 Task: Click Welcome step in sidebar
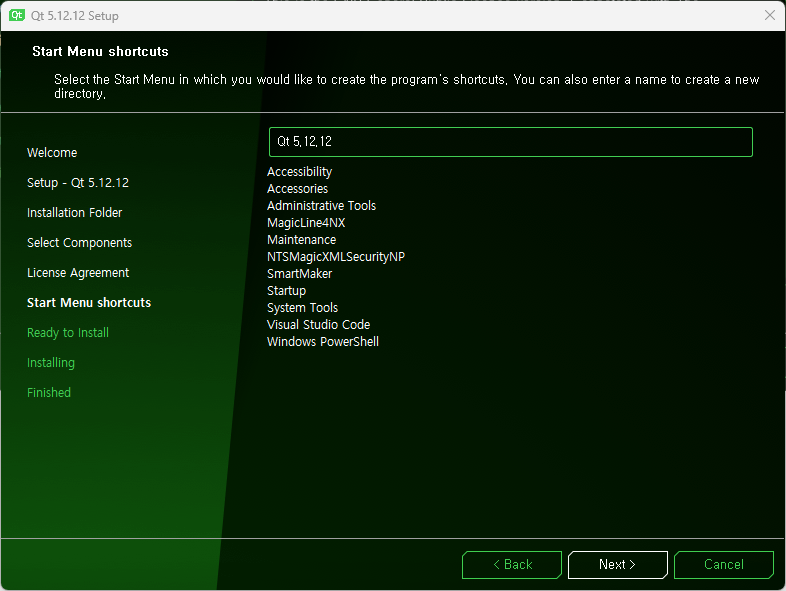pos(52,153)
